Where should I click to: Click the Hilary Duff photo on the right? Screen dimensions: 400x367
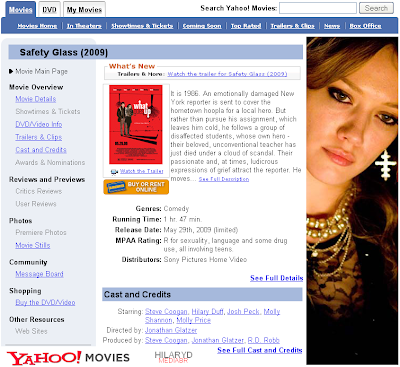(x=352, y=201)
